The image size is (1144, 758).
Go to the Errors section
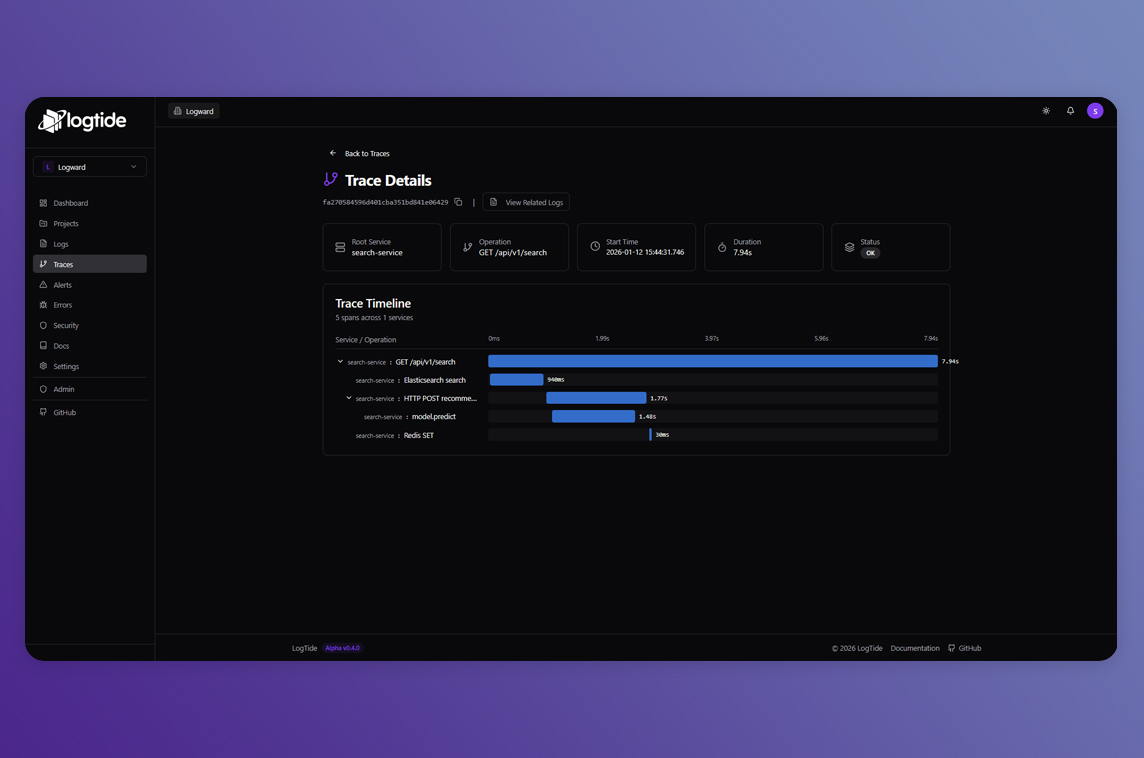pyautogui.click(x=62, y=305)
